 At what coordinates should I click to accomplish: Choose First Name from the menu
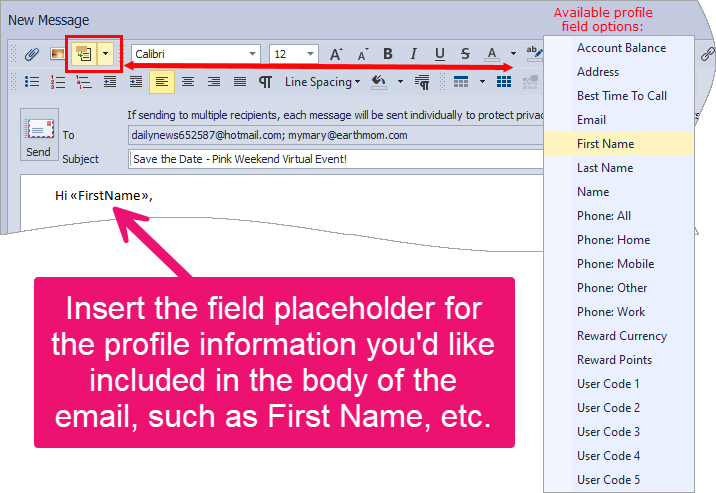619,144
